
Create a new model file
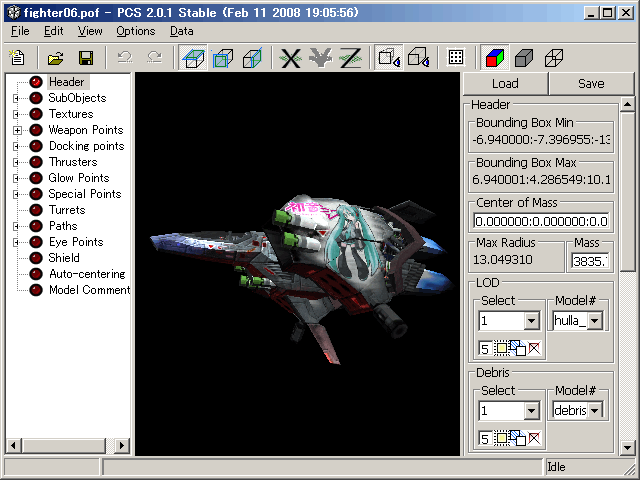pyautogui.click(x=17, y=58)
